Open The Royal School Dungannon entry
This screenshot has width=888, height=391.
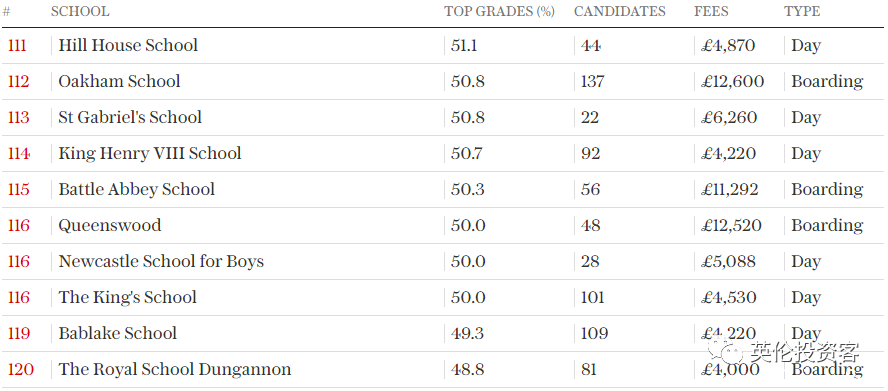click(x=175, y=369)
